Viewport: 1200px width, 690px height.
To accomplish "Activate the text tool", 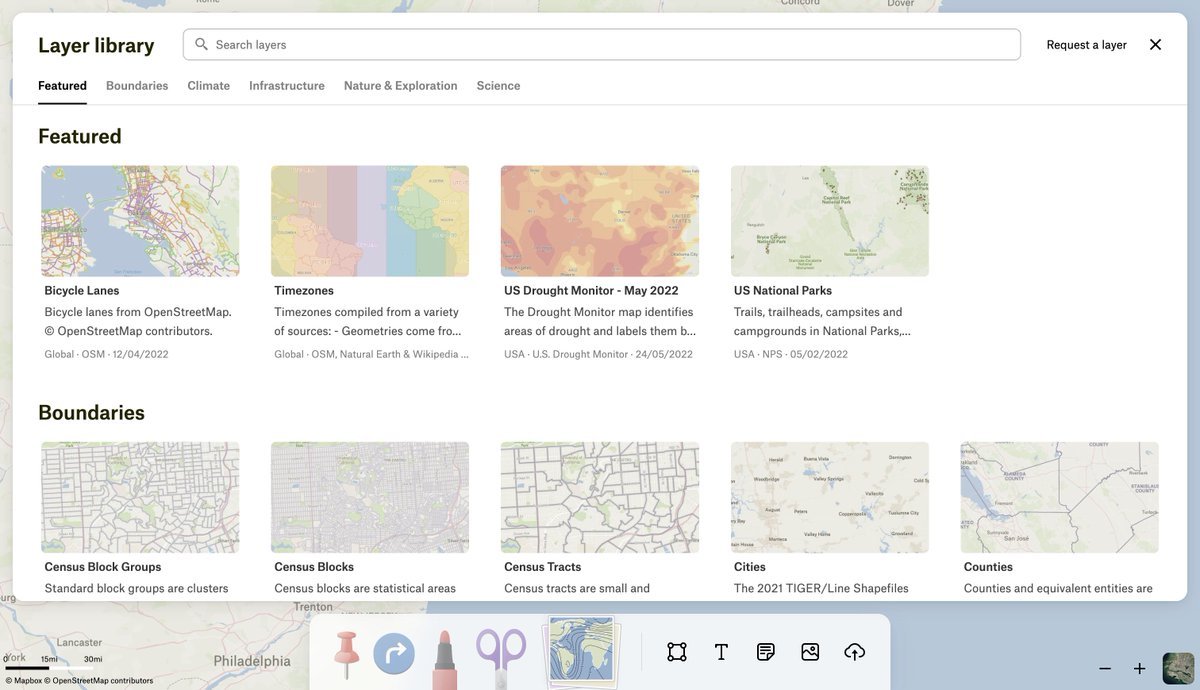I will (x=721, y=652).
